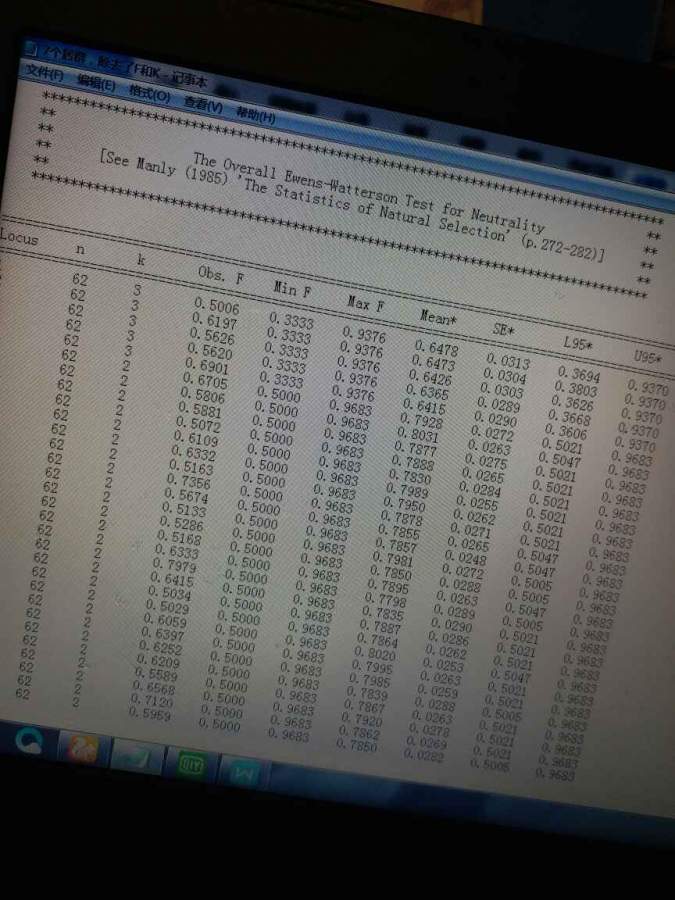675x900 pixels.
Task: Open the 查看(V) View menu
Action: 203,104
